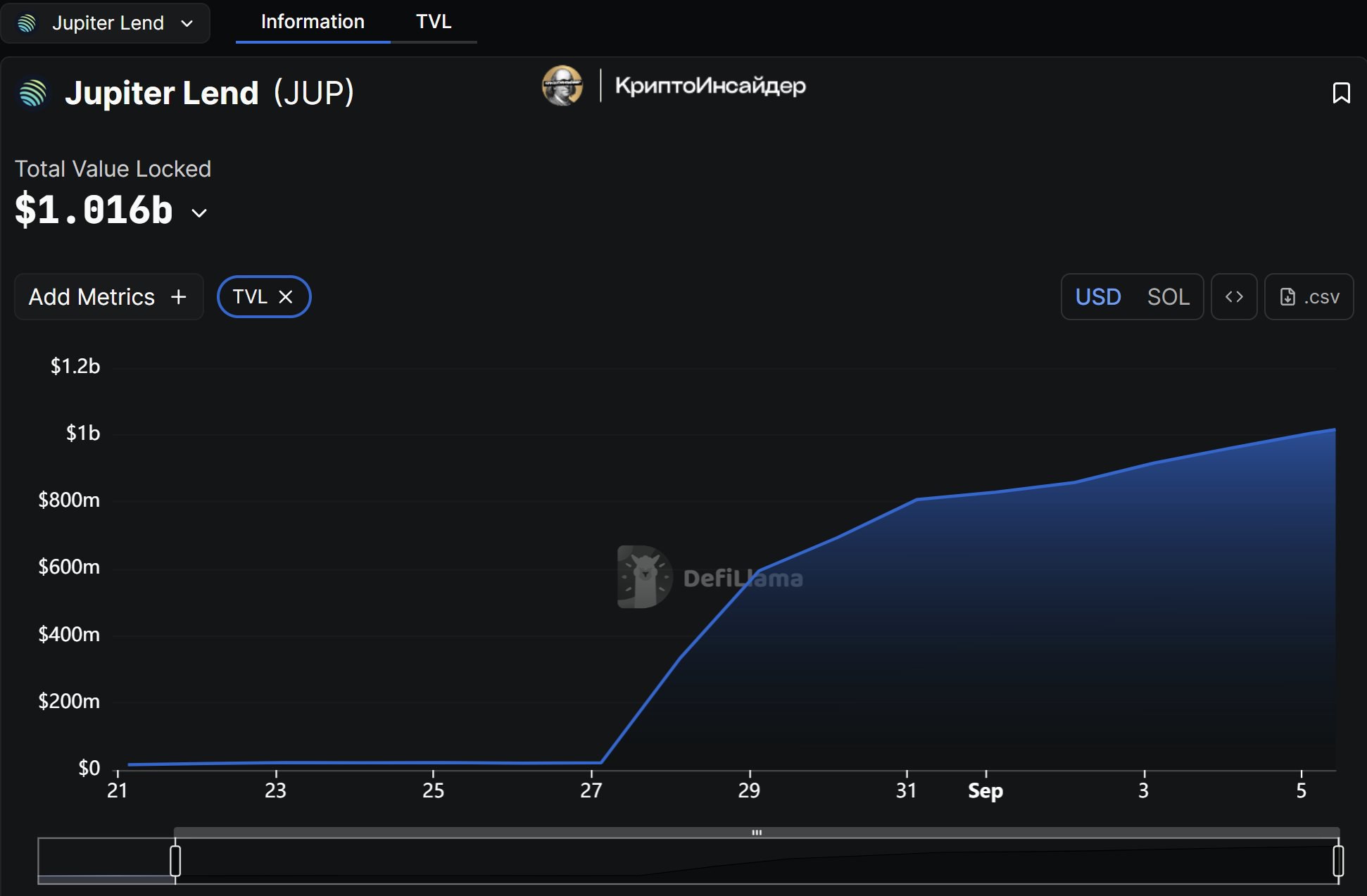Click the КриптоИнсайдер channel name
Image resolution: width=1367 pixels, height=896 pixels.
coord(710,86)
